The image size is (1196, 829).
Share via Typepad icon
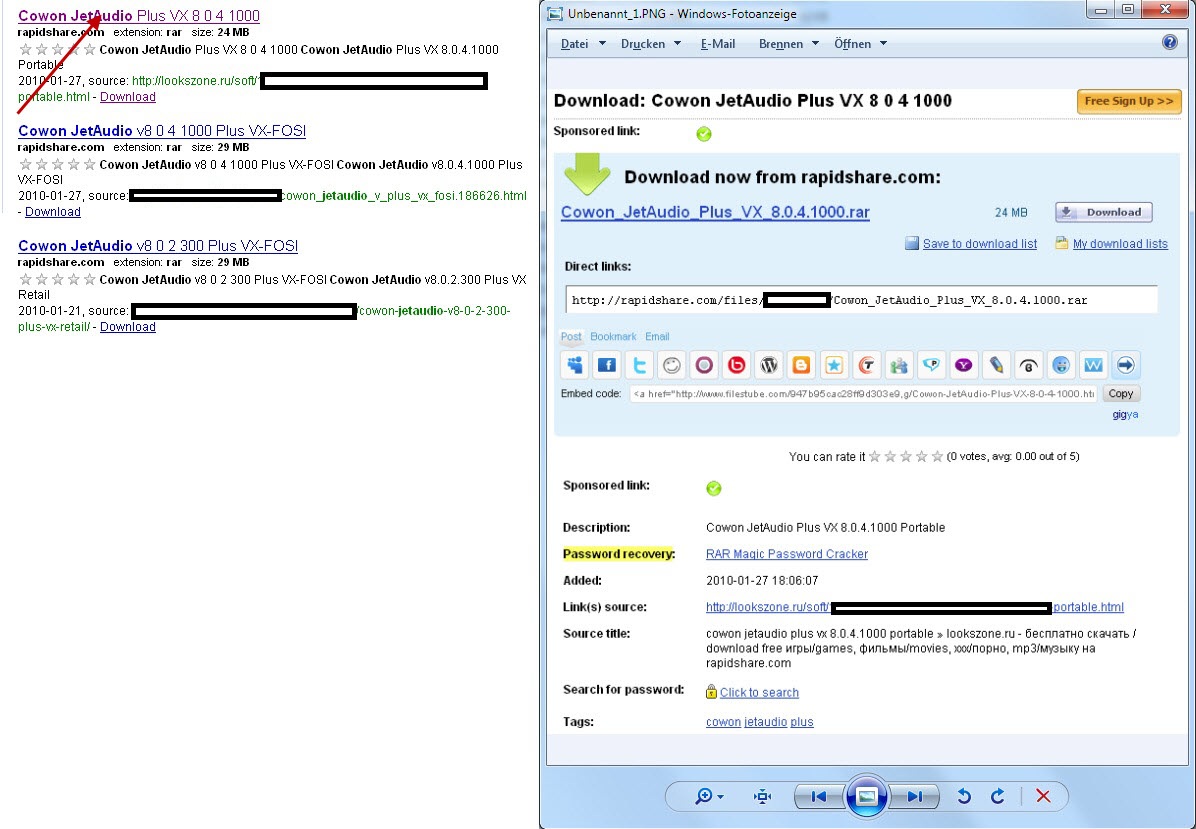[x=866, y=365]
